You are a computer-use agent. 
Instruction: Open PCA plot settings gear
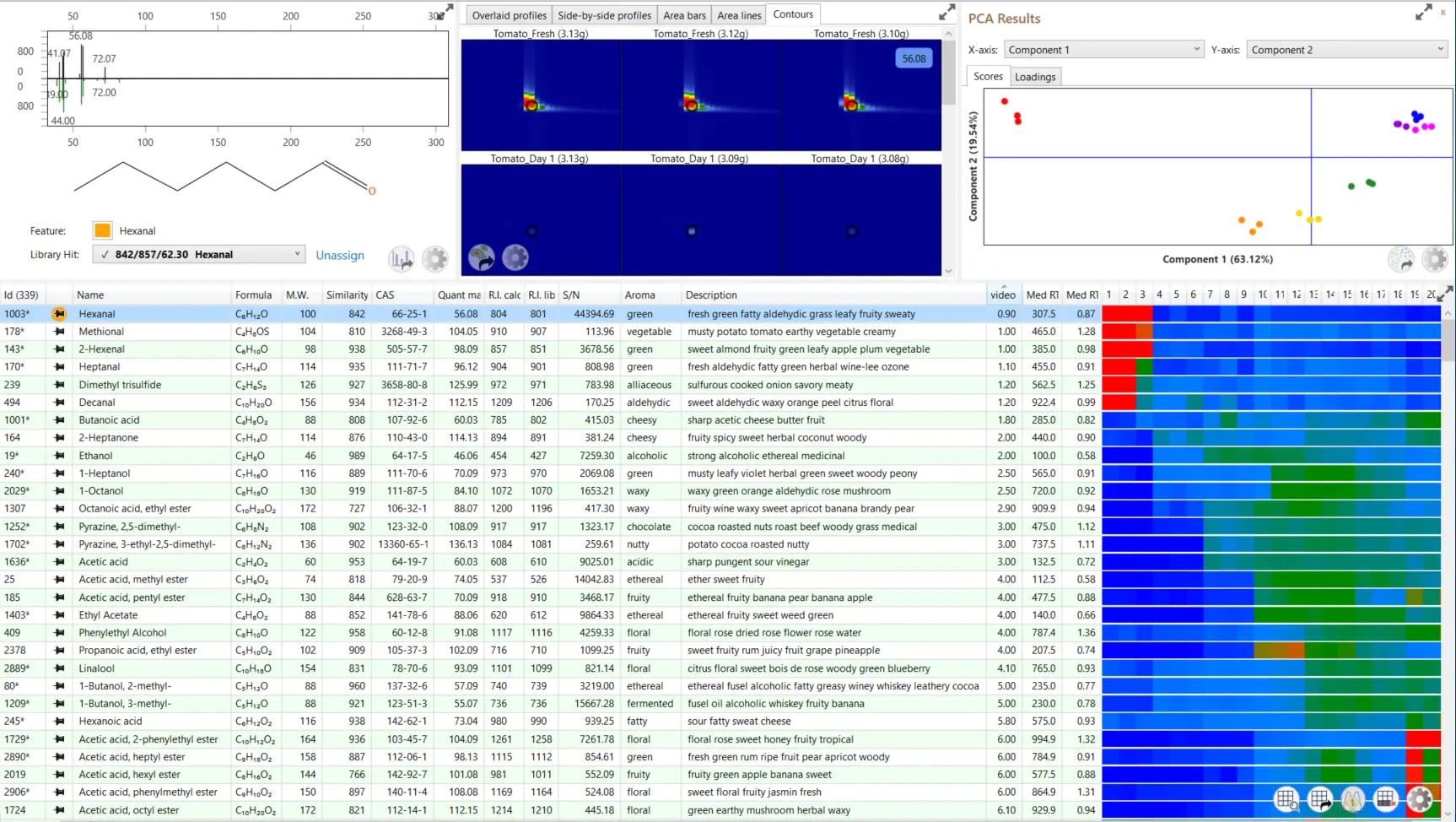tap(1435, 259)
